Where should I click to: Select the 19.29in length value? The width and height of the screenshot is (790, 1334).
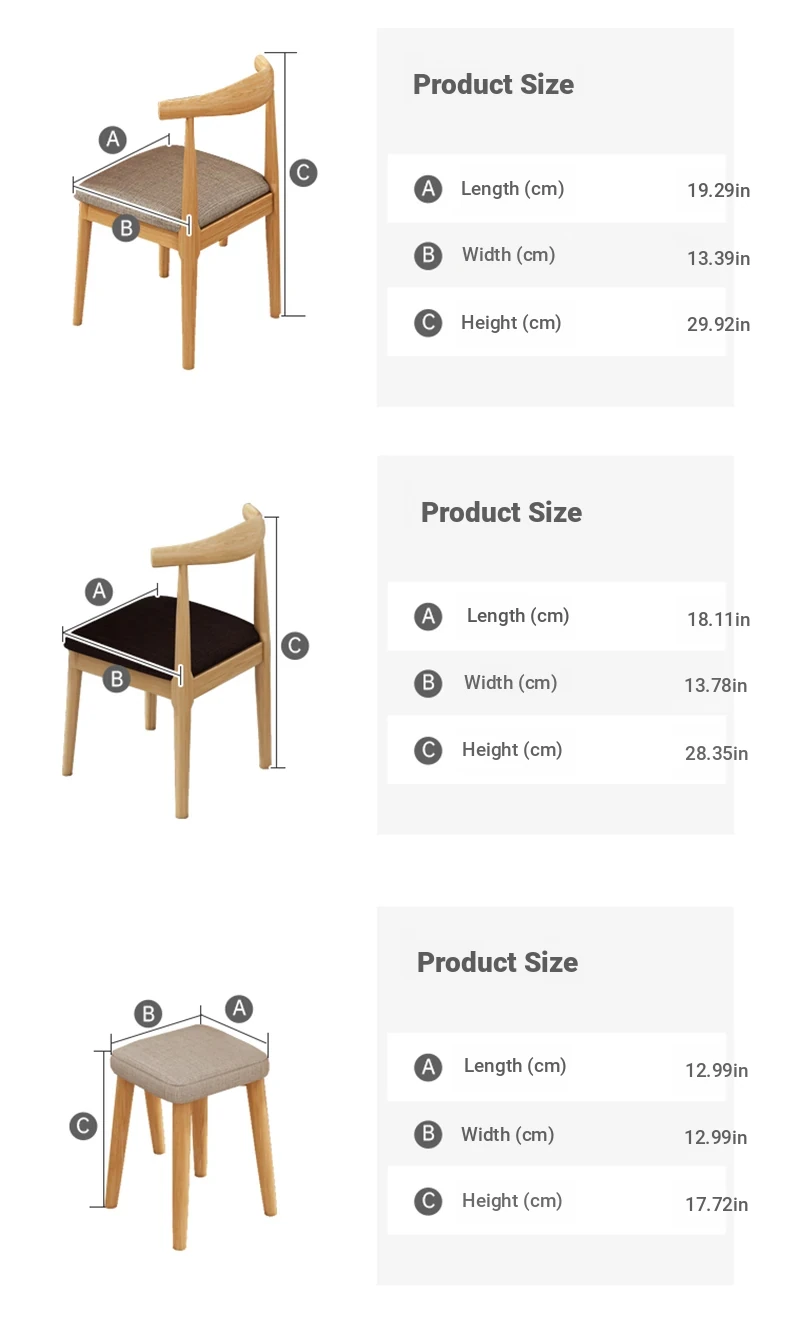click(718, 190)
